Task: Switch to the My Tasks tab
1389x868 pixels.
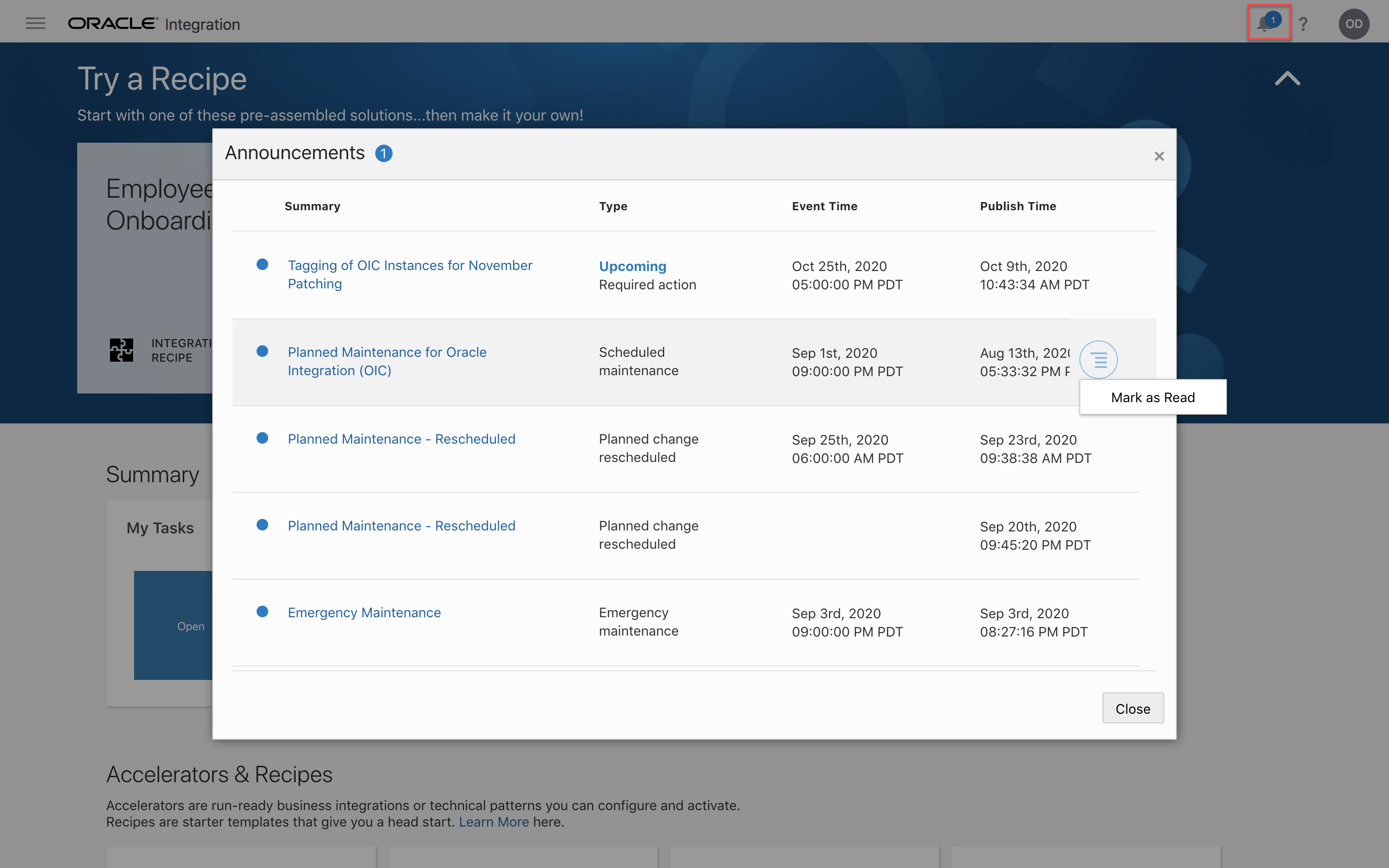Action: (x=160, y=528)
